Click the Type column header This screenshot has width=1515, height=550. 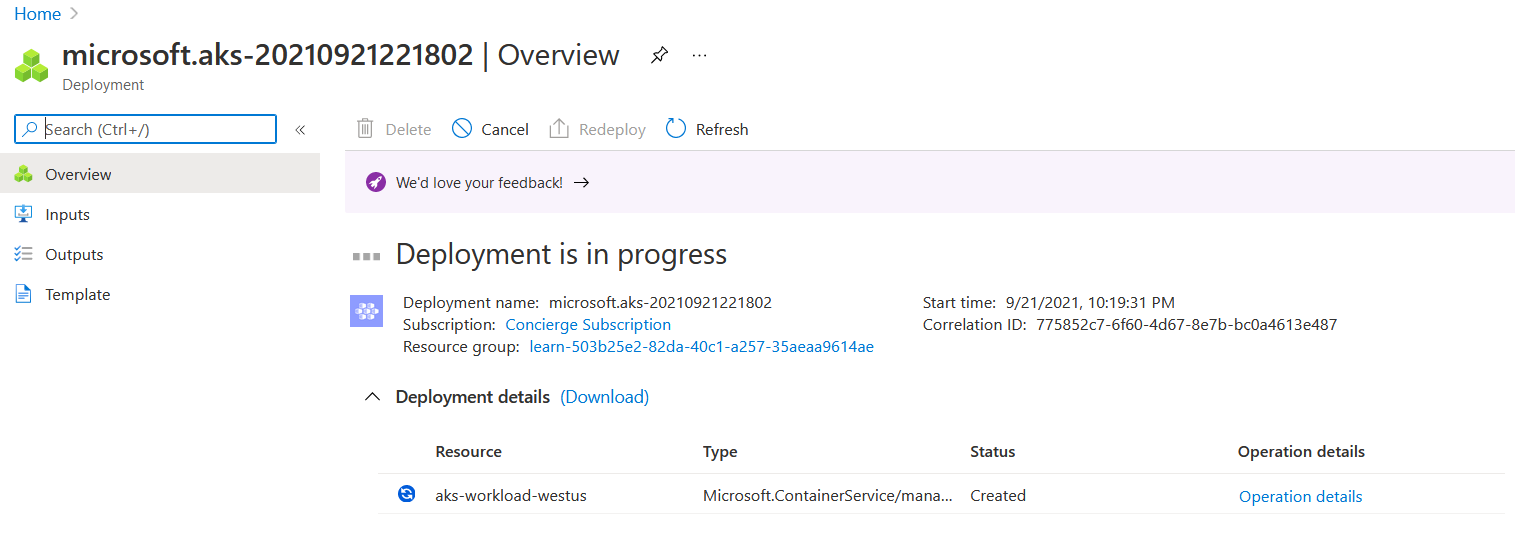720,452
